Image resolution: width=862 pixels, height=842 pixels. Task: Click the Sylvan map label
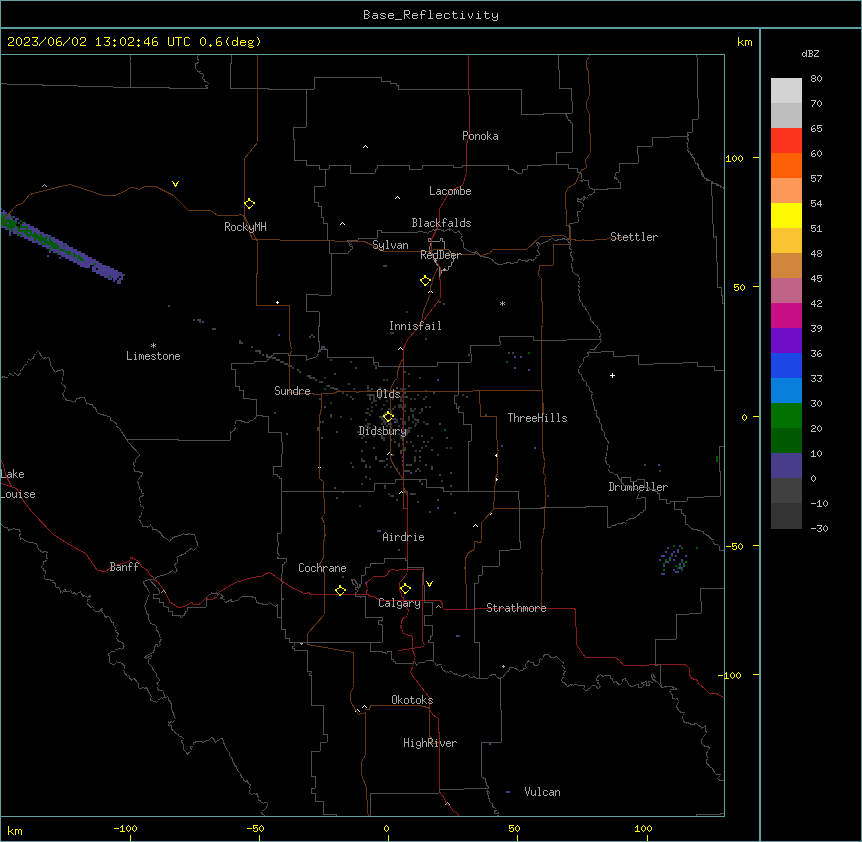390,245
